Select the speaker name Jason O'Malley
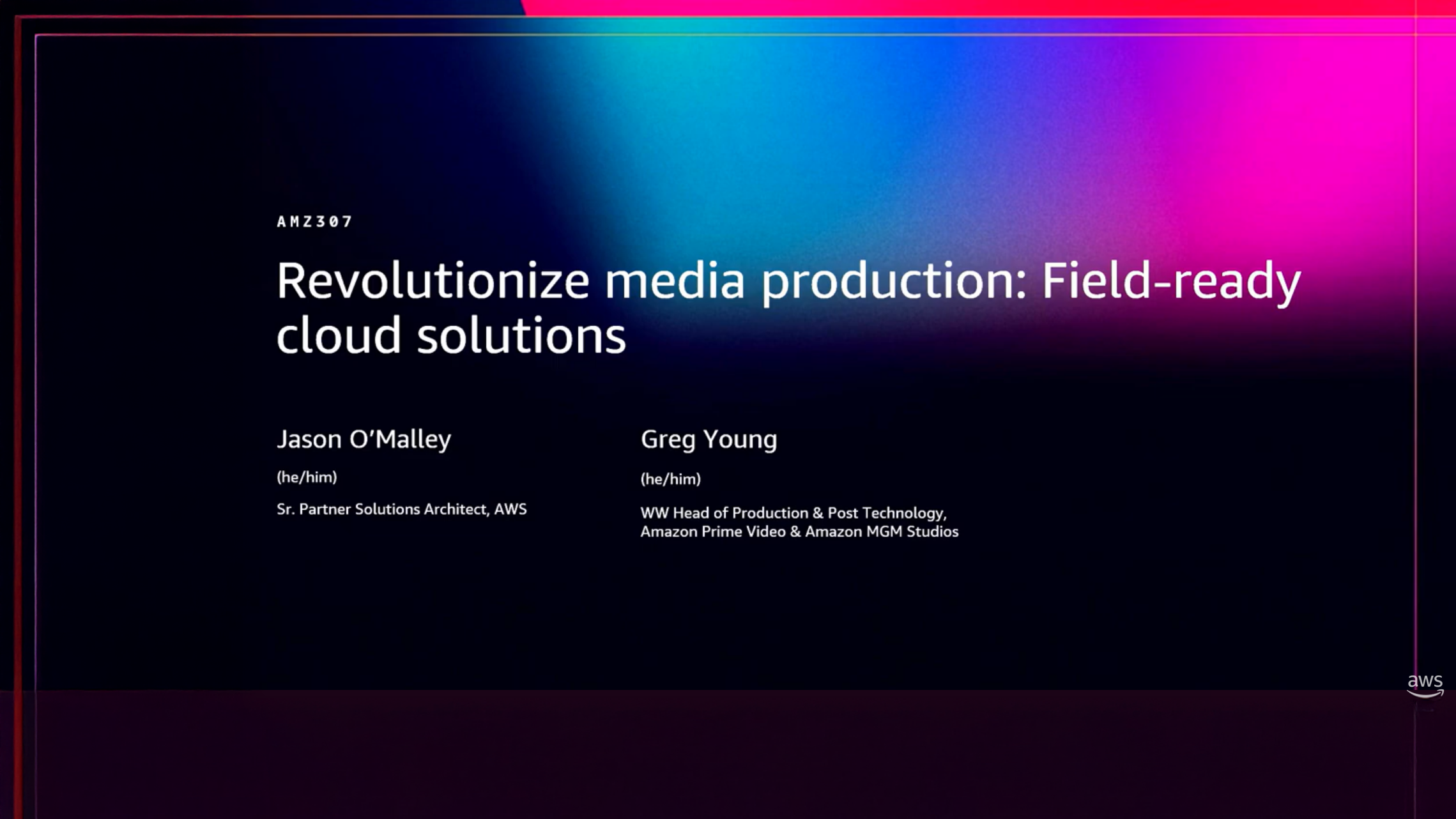1456x819 pixels. point(364,440)
